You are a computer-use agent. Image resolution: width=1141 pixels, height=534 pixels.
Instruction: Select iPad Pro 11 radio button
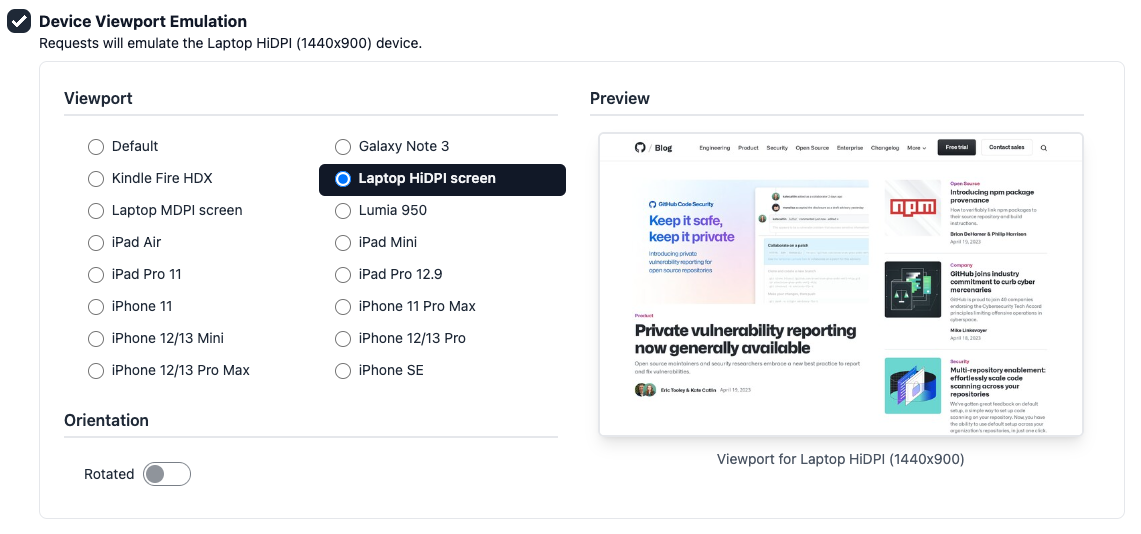point(95,275)
